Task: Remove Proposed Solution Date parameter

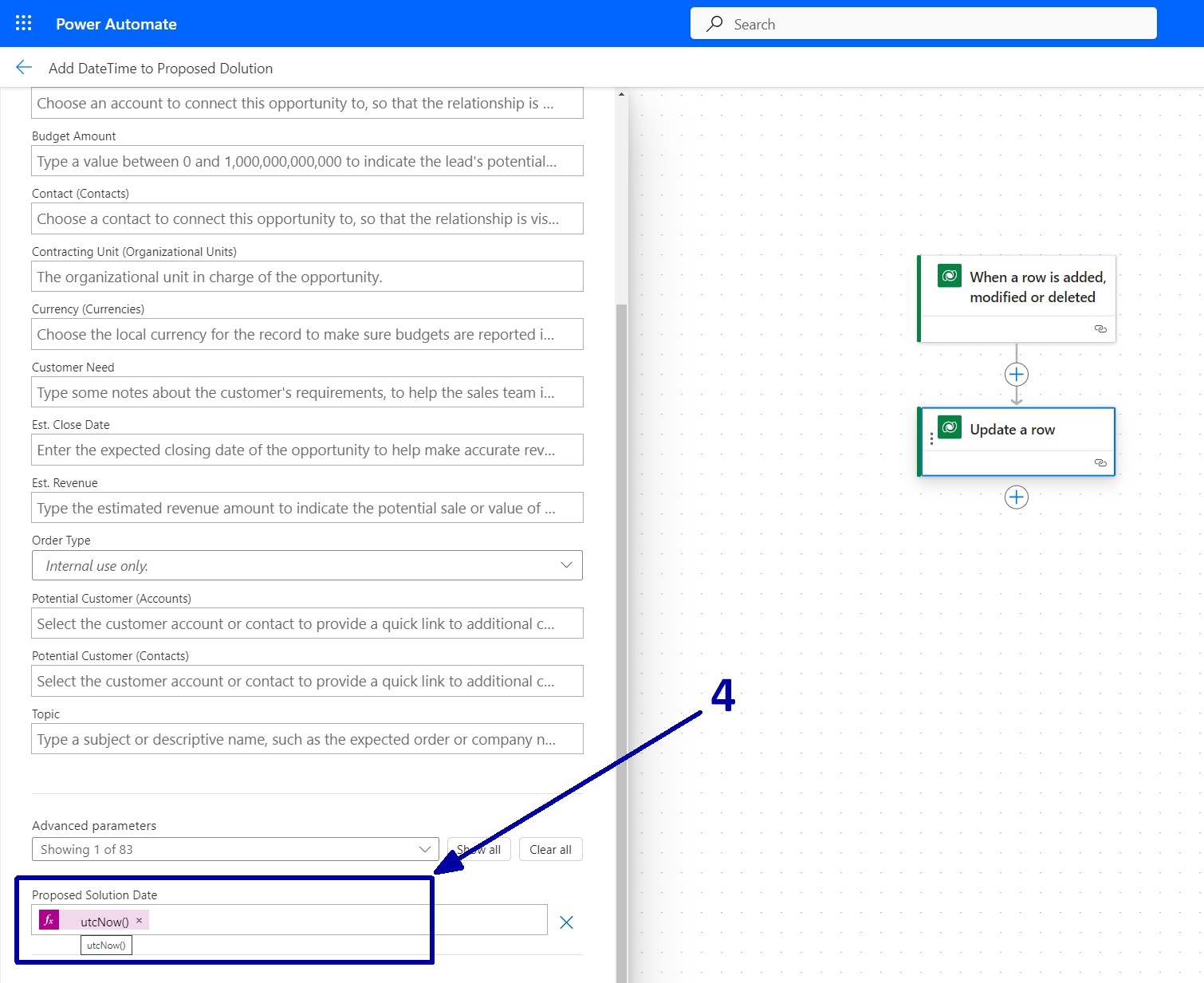Action: click(x=566, y=922)
